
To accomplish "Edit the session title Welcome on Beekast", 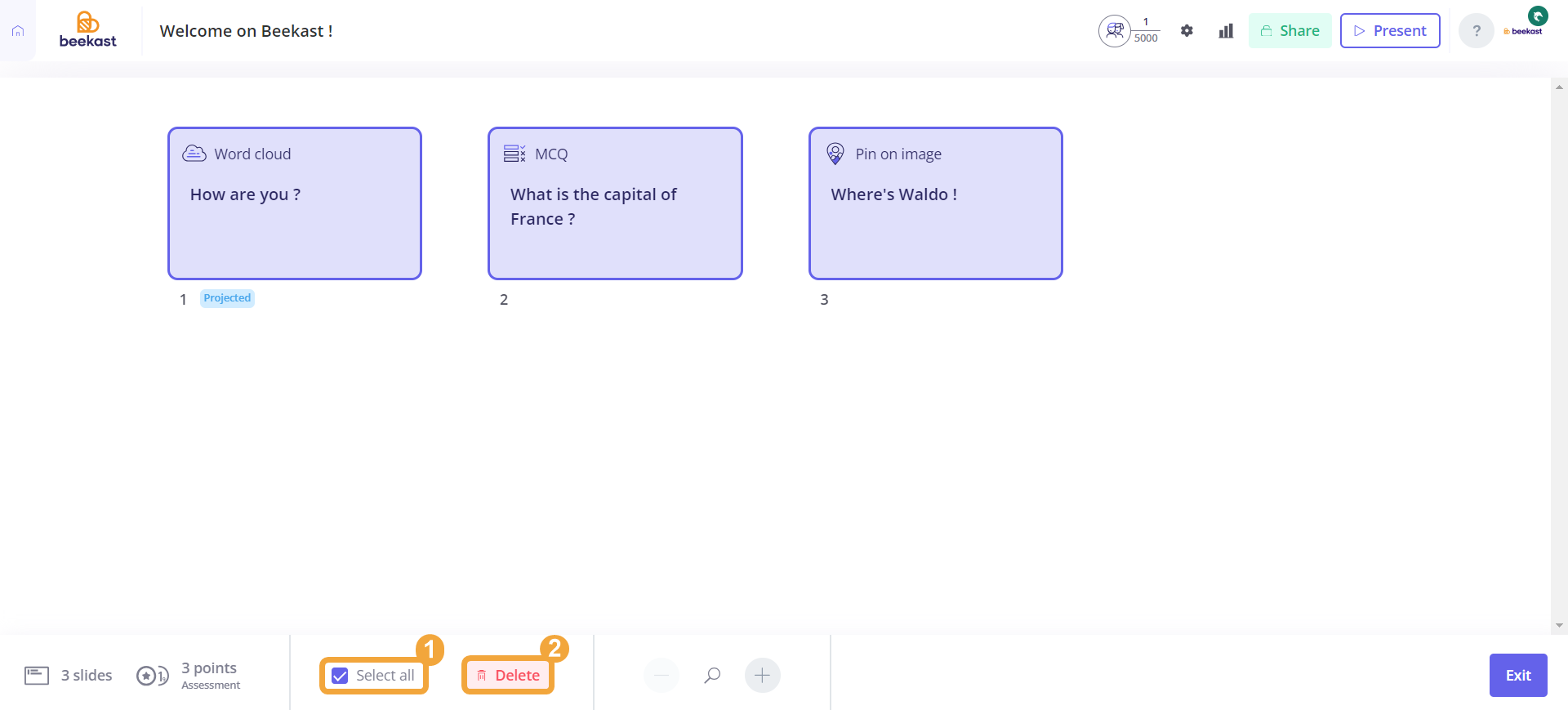I will tap(246, 31).
